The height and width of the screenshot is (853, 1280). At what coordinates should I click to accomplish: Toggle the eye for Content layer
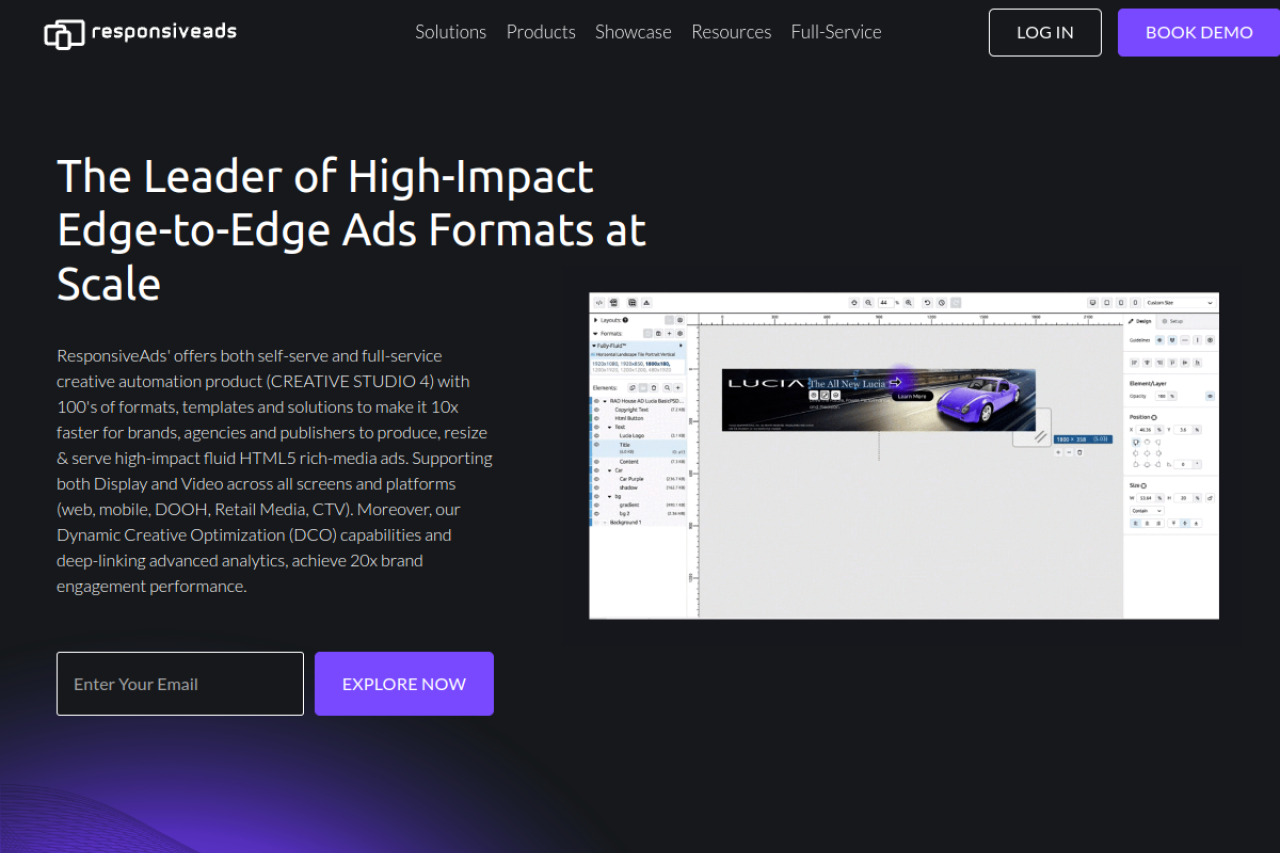(x=597, y=461)
